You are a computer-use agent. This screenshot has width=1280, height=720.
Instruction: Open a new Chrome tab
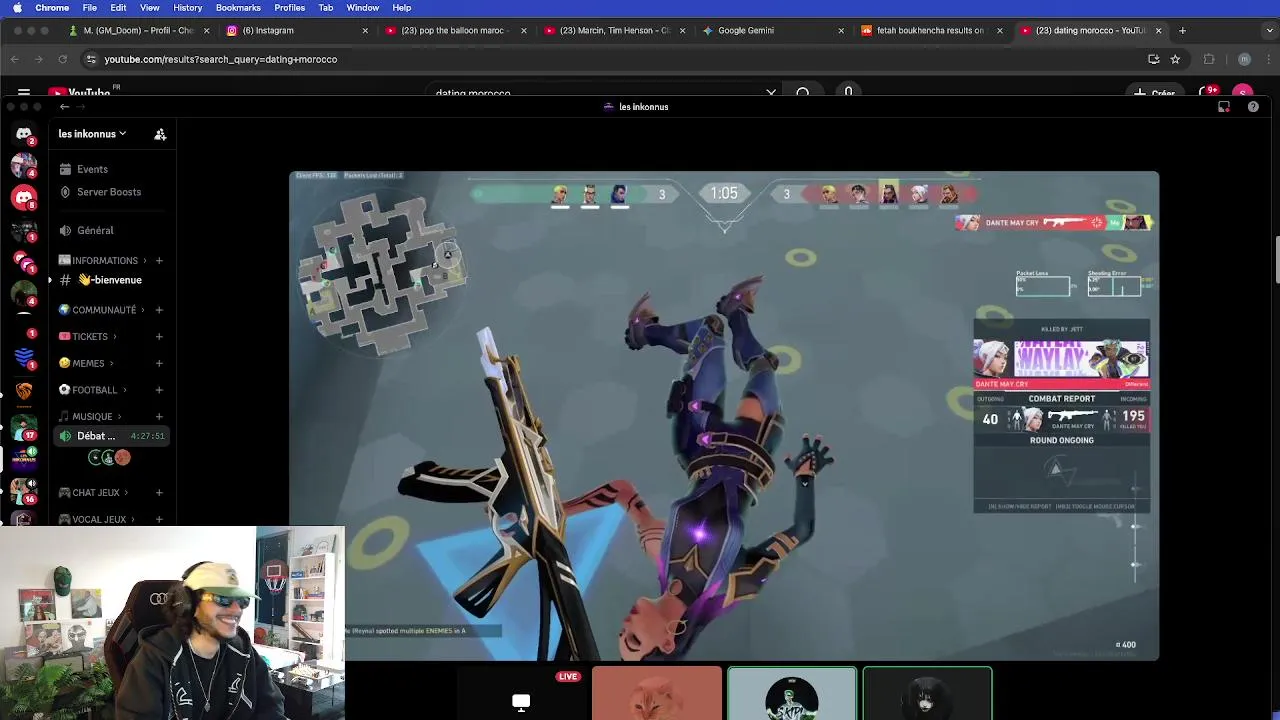(x=1182, y=31)
